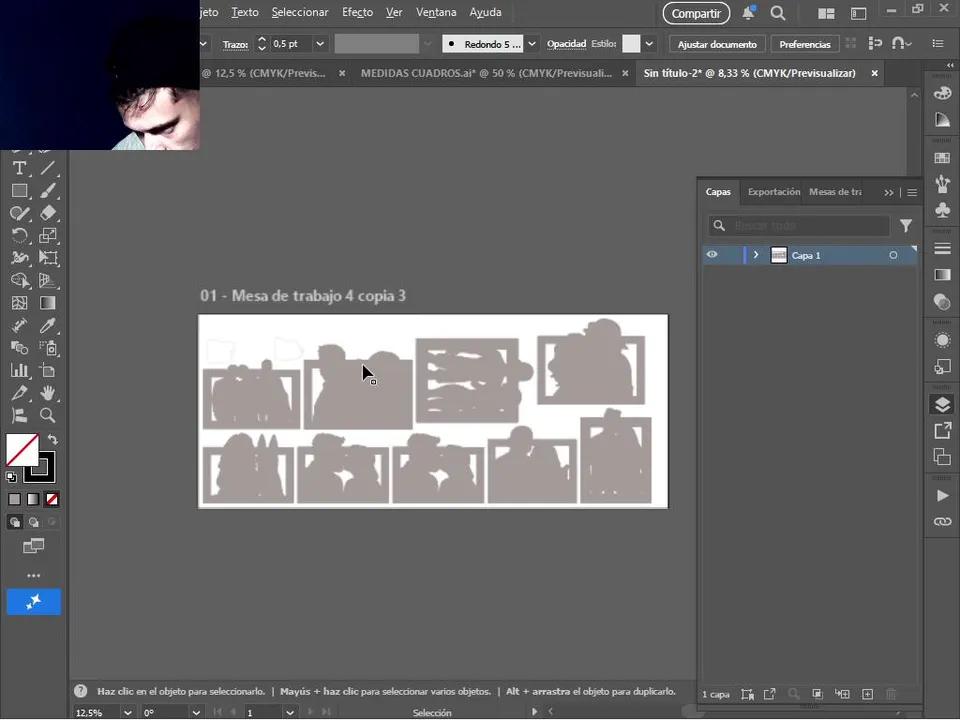Select the Free Transform tool
The height and width of the screenshot is (720, 960).
pos(48,258)
